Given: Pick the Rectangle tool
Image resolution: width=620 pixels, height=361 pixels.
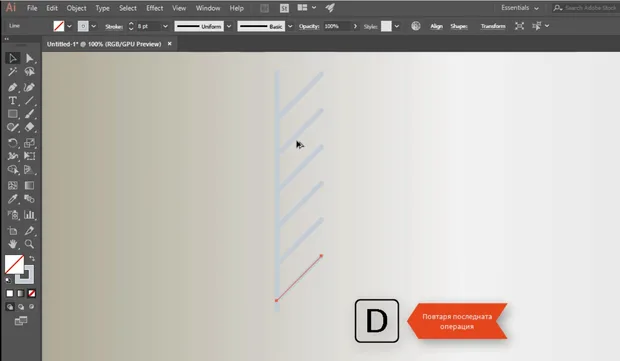Looking at the screenshot, I should (13, 114).
